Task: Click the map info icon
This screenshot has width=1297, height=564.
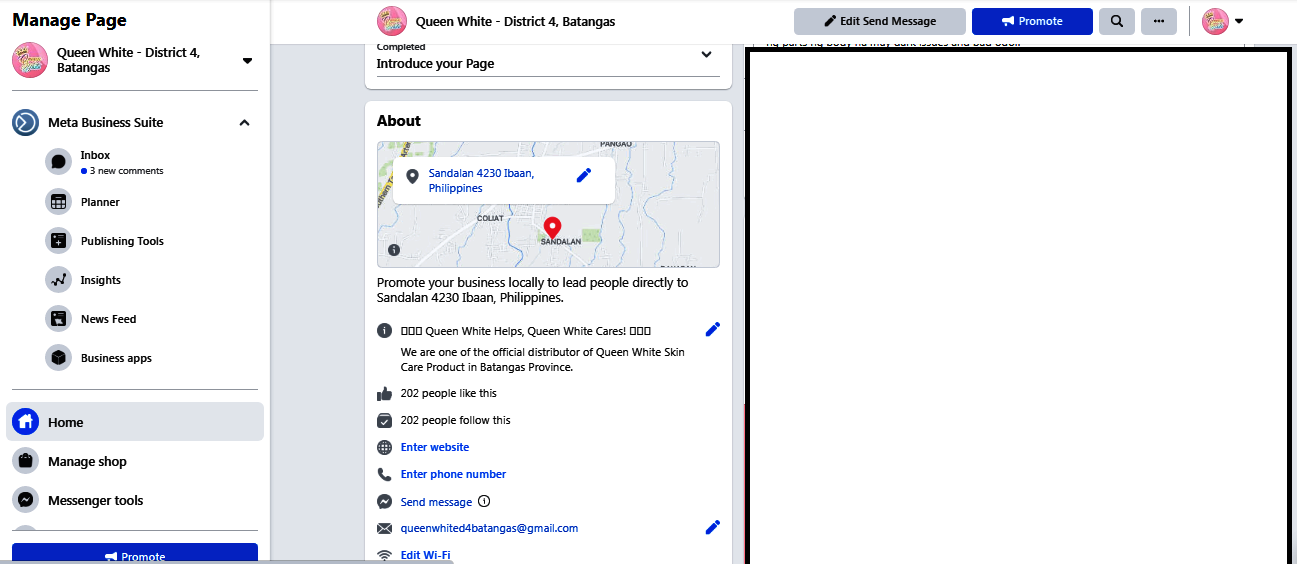Action: 394,250
